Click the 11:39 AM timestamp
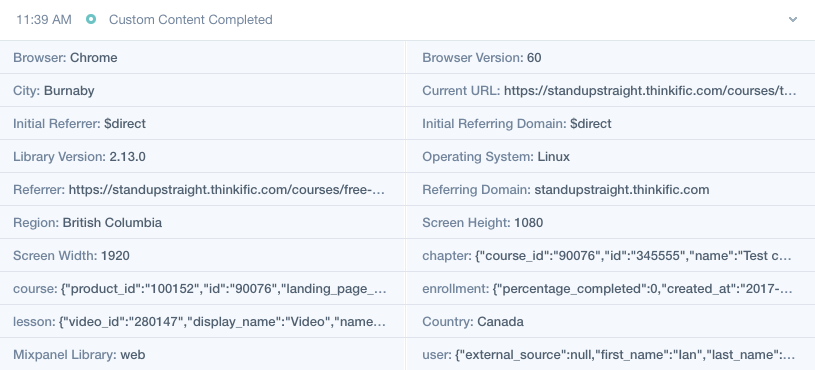This screenshot has width=815, height=370. (x=44, y=20)
